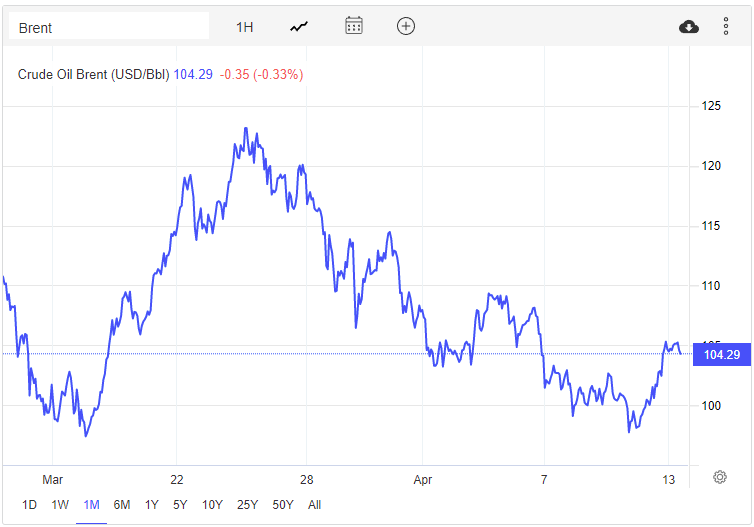Click the Brent symbol search field
Image resolution: width=754 pixels, height=527 pixels.
click(x=108, y=27)
